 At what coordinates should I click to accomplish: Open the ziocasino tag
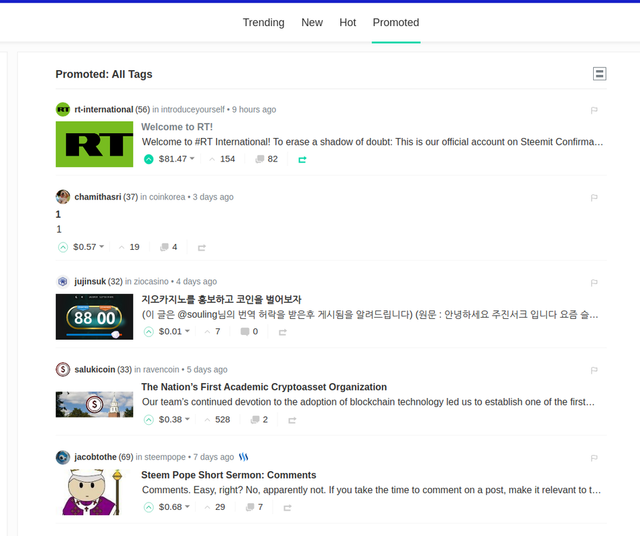click(x=151, y=281)
